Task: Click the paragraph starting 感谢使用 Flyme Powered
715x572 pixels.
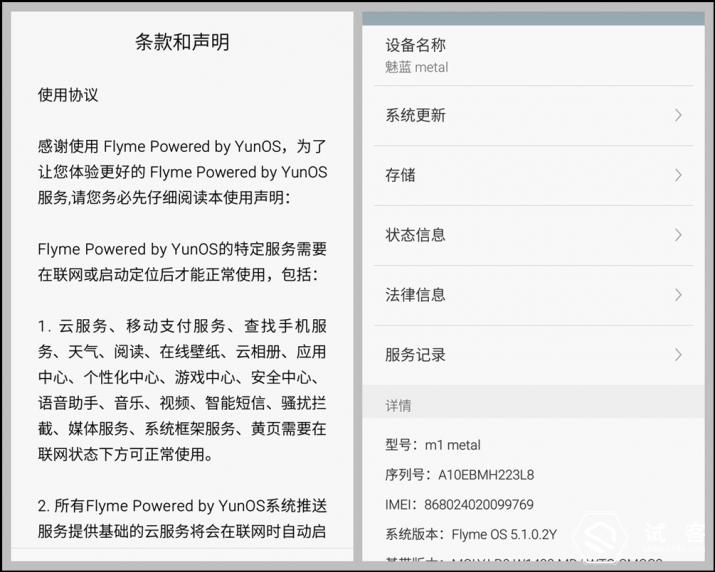Action: 182,172
